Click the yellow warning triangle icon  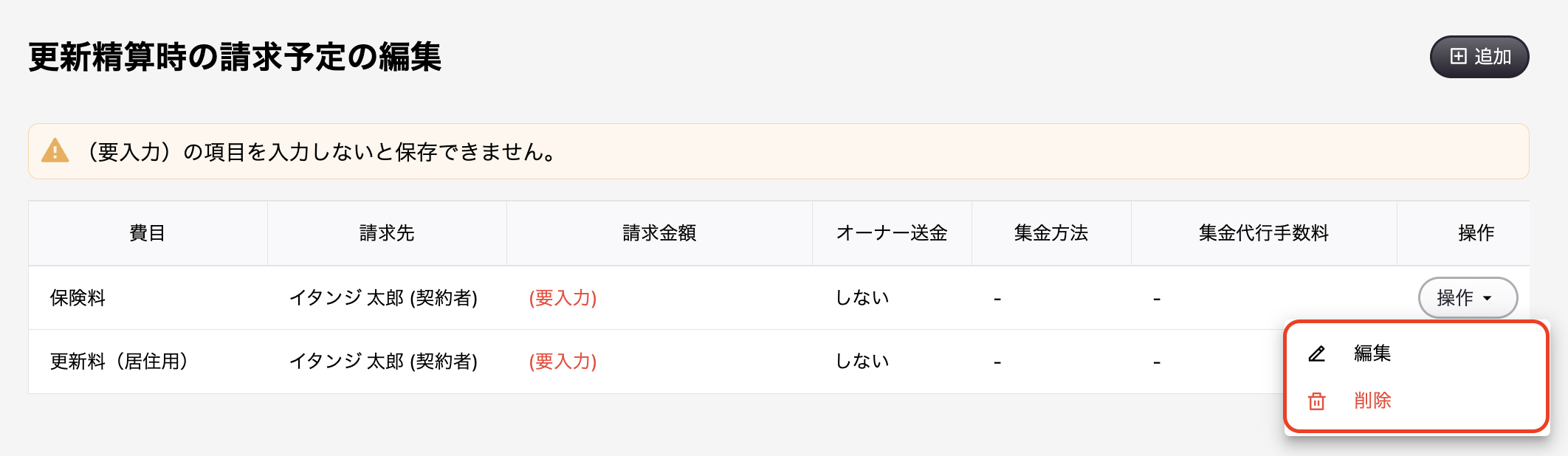(55, 151)
